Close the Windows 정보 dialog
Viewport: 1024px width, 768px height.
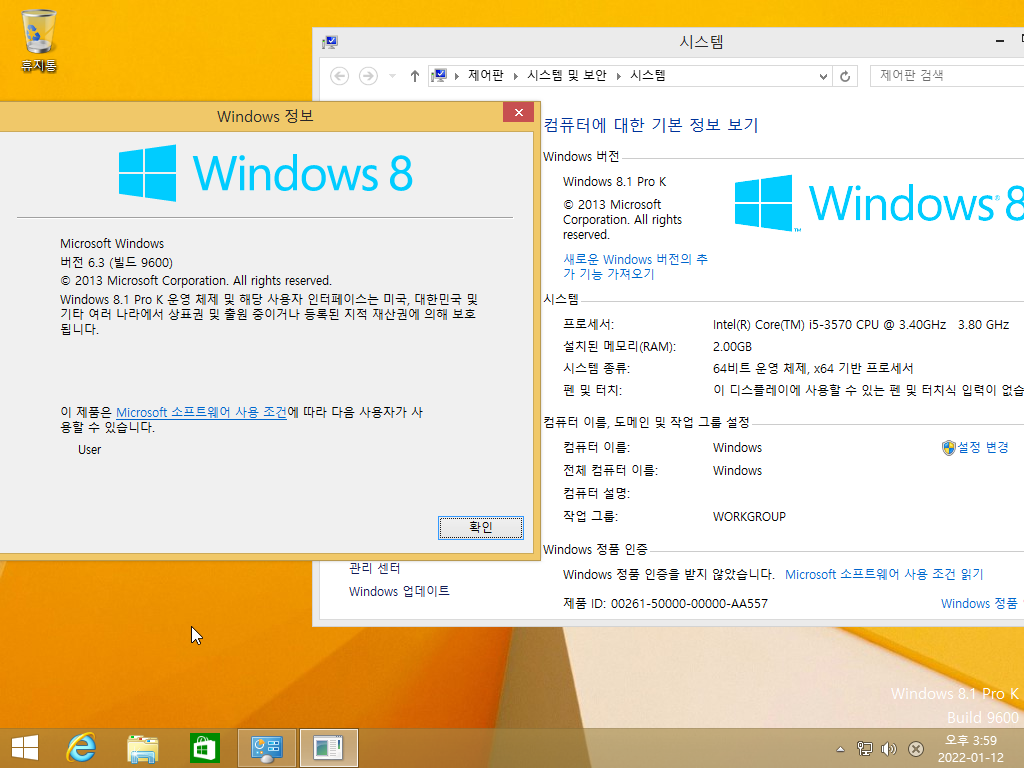coord(519,112)
